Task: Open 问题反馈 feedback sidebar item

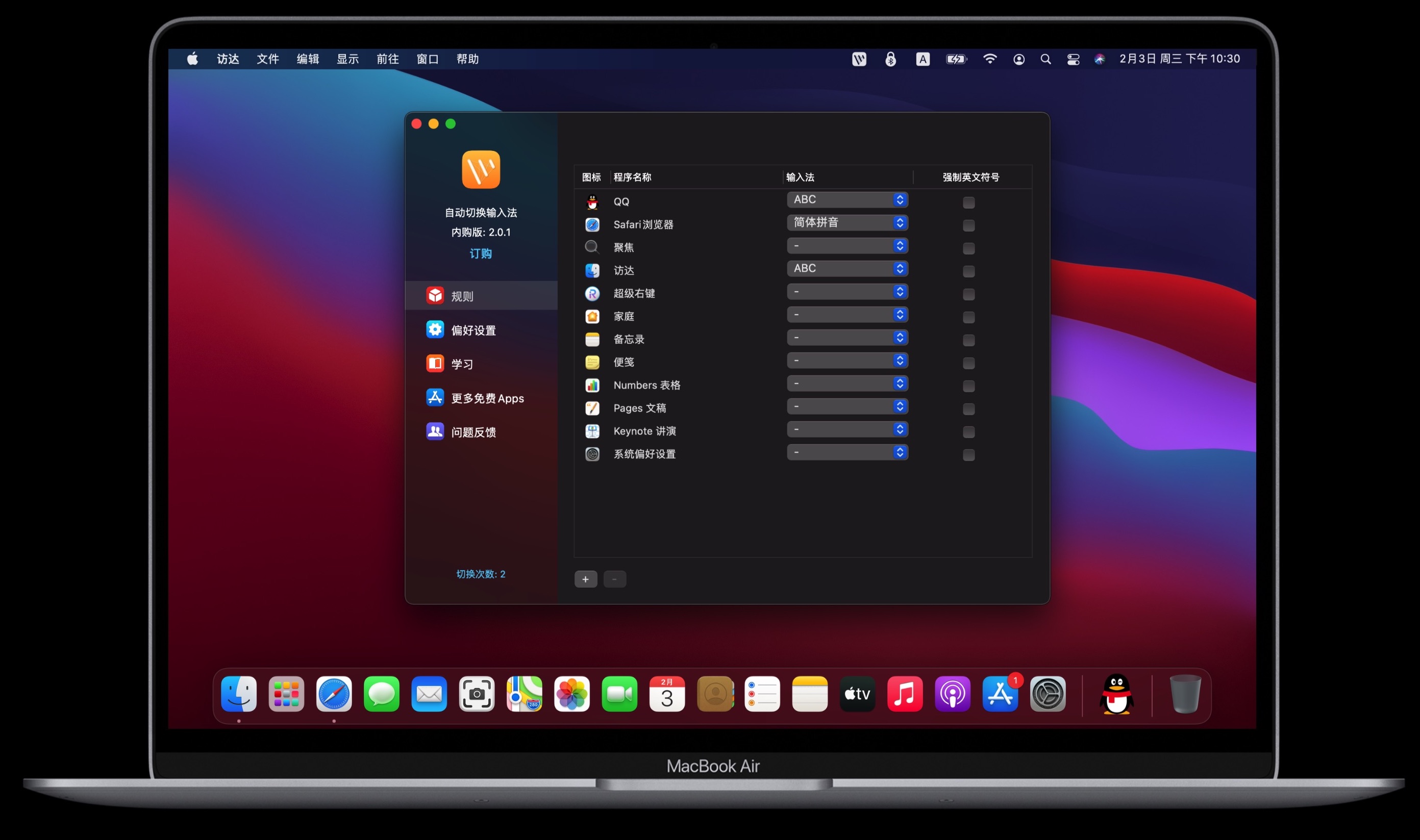Action: click(x=473, y=432)
